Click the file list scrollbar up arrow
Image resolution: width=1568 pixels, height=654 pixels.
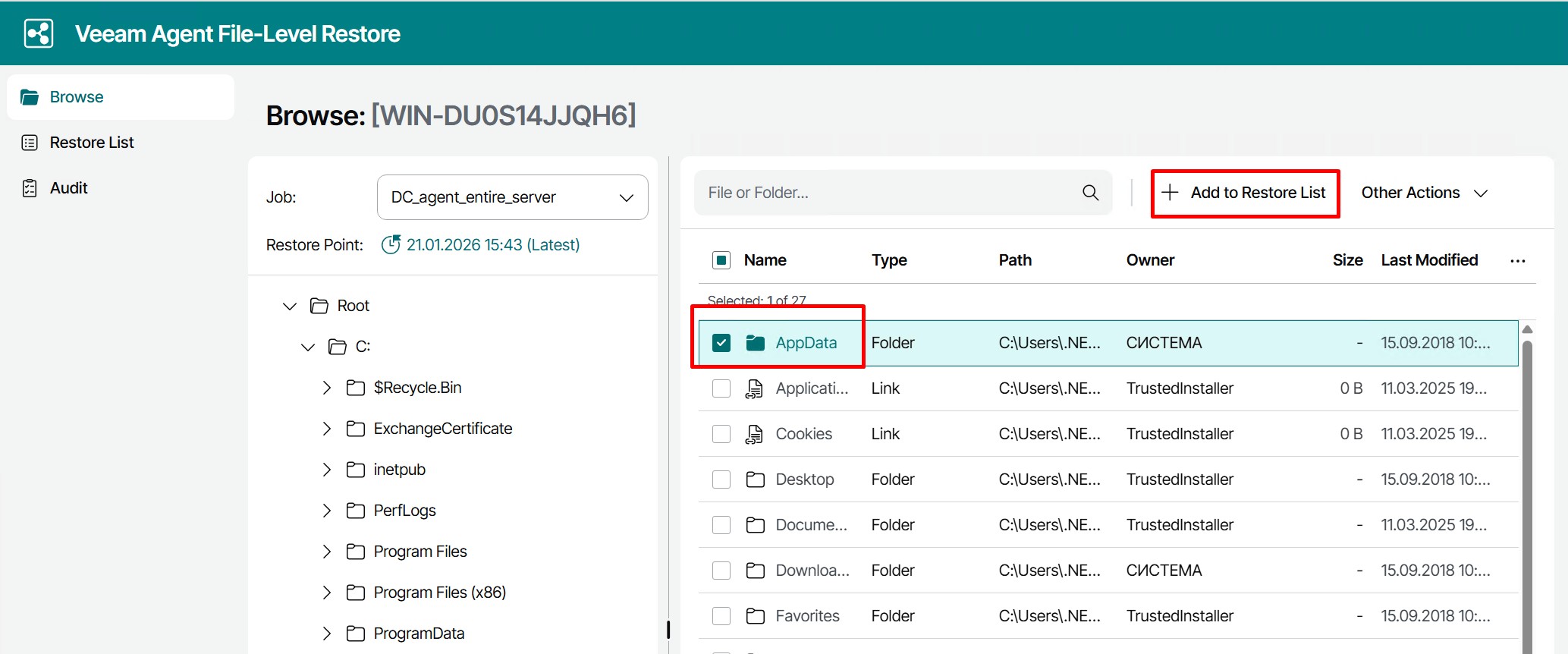[x=1527, y=329]
